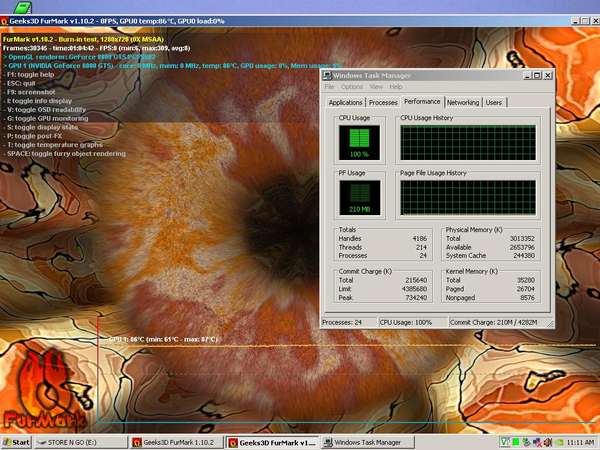This screenshot has width=600, height=450.
Task: Click the GPU 1 temperature graph label
Action: click(x=163, y=339)
